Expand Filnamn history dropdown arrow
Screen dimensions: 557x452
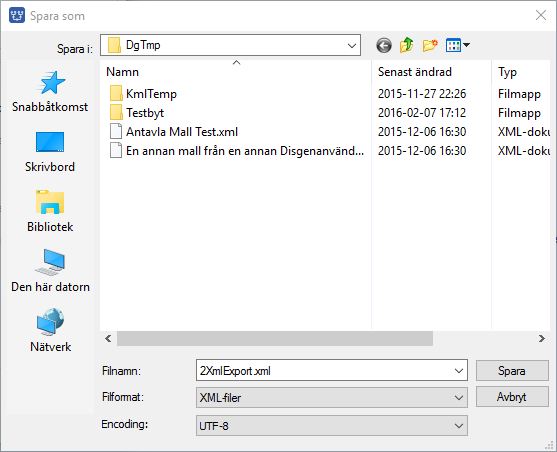(x=459, y=371)
